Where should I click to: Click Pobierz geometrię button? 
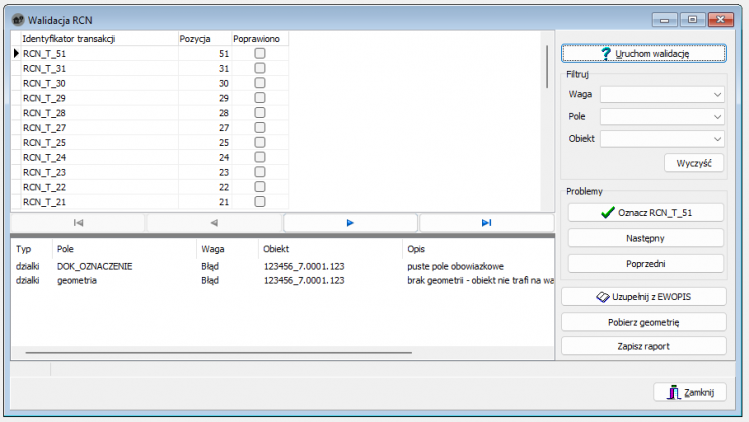click(x=643, y=322)
